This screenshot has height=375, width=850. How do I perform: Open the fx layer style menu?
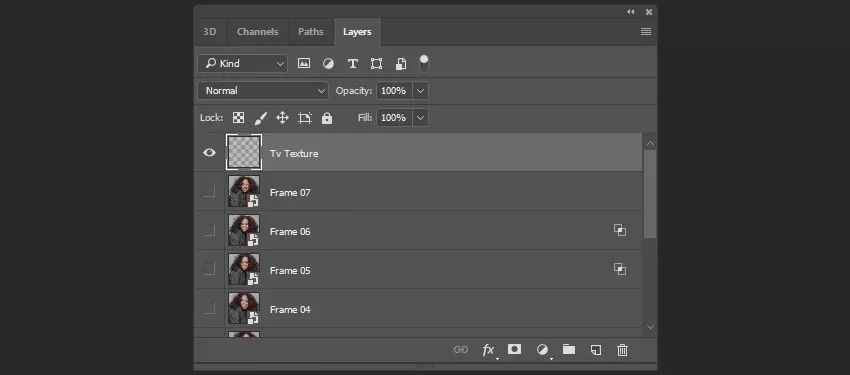click(x=488, y=350)
